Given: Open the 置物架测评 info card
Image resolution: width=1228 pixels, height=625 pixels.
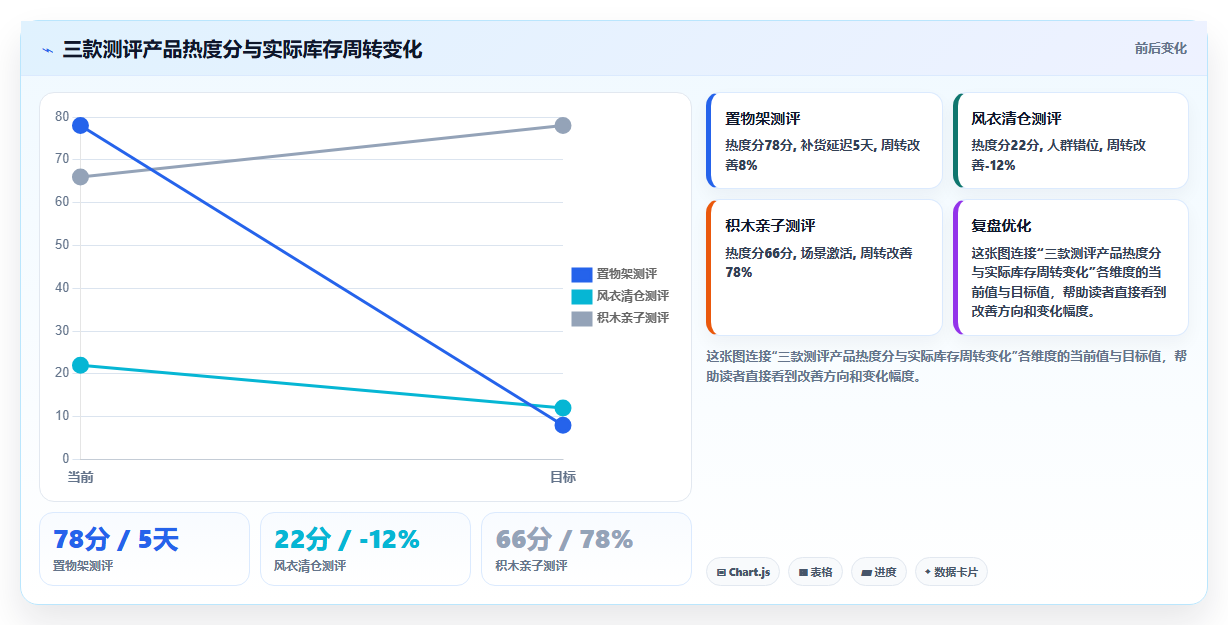Looking at the screenshot, I should coord(824,141).
